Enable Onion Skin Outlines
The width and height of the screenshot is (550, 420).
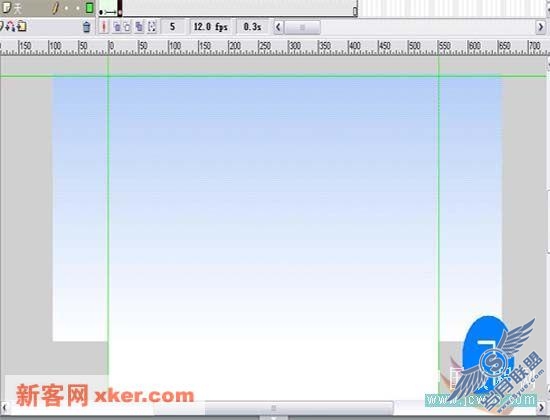(x=127, y=27)
